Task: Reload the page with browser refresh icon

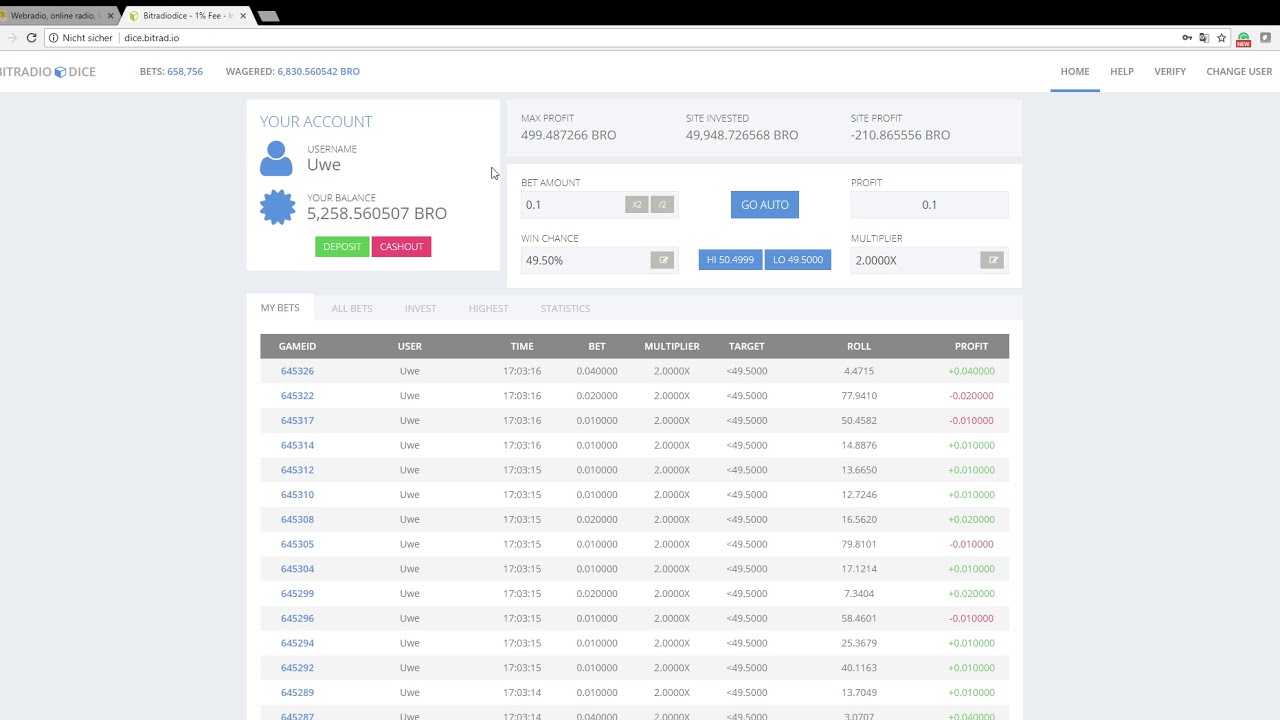Action: (x=31, y=38)
